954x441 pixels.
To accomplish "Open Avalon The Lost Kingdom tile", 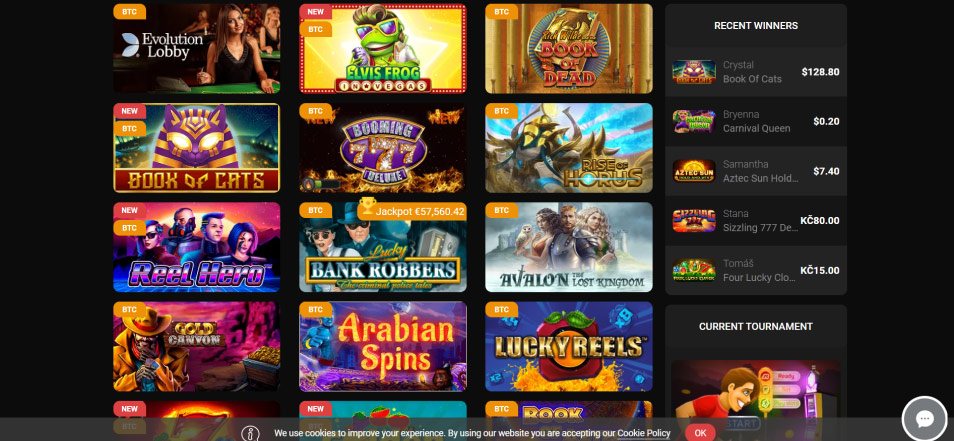I will (x=569, y=247).
